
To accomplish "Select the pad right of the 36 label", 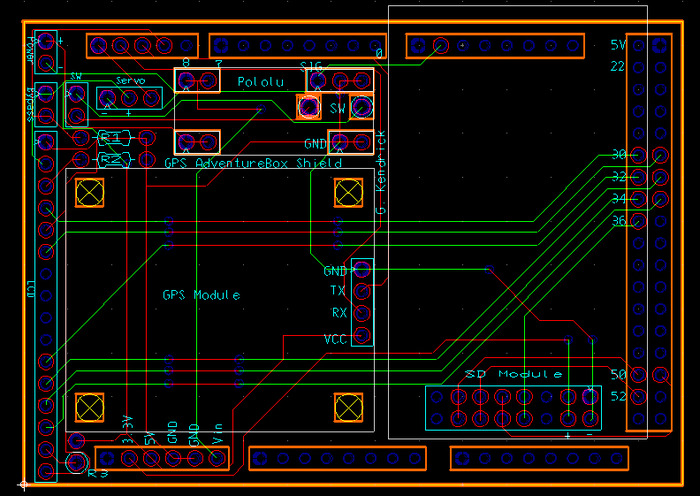I will point(639,221).
